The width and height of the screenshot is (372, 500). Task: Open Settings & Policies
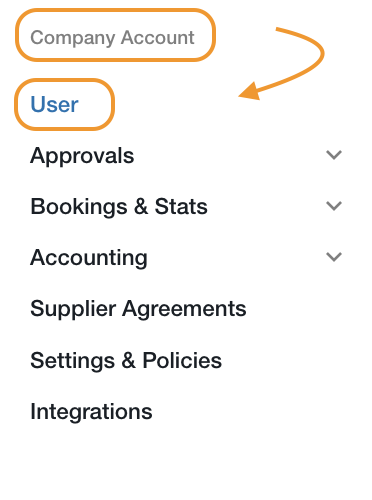[126, 360]
